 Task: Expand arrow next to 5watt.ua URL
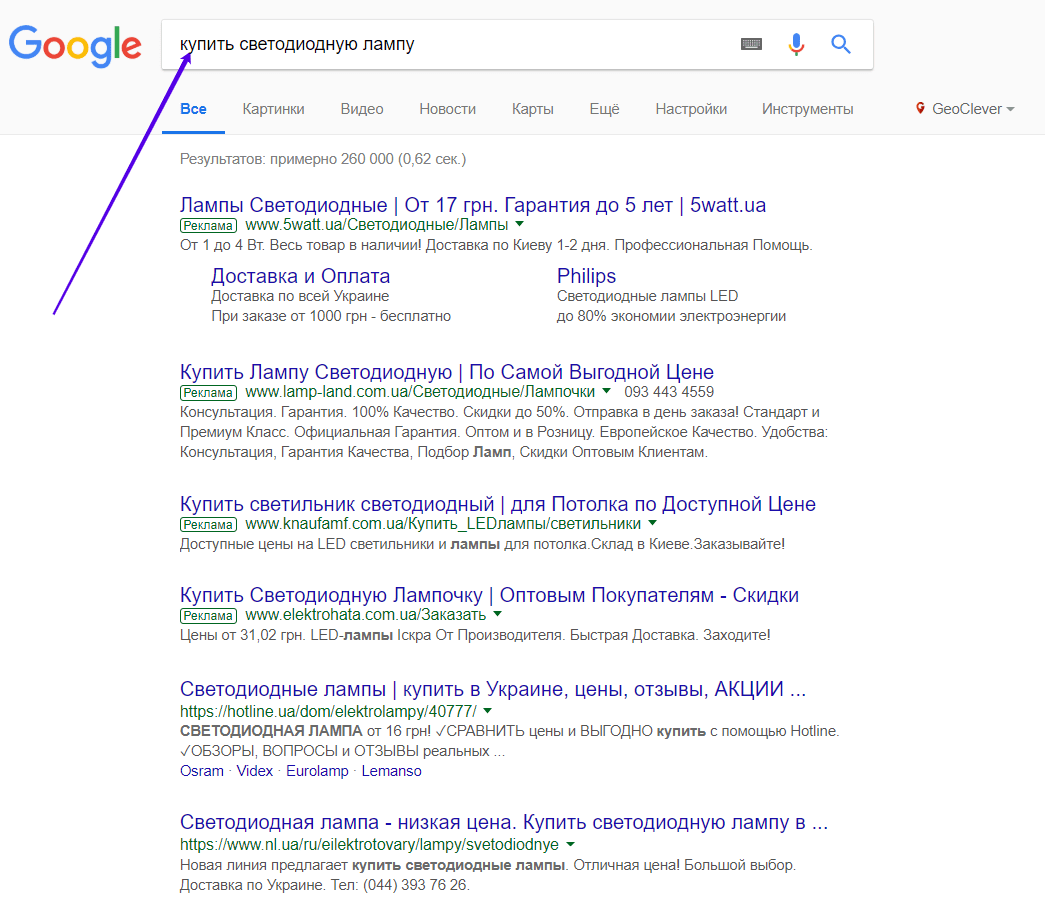(519, 225)
